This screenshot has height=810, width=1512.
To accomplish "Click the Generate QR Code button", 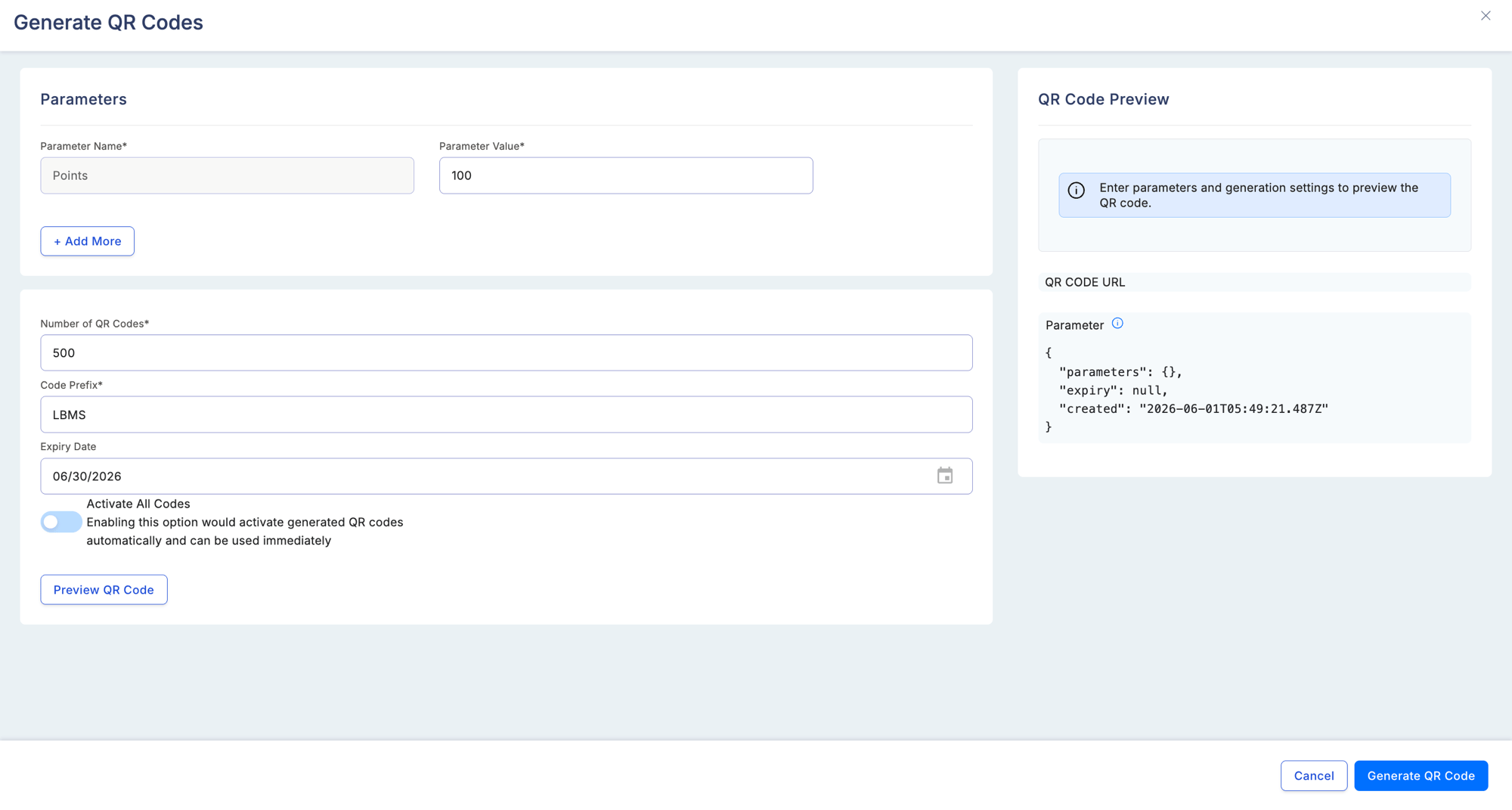I will (1421, 776).
